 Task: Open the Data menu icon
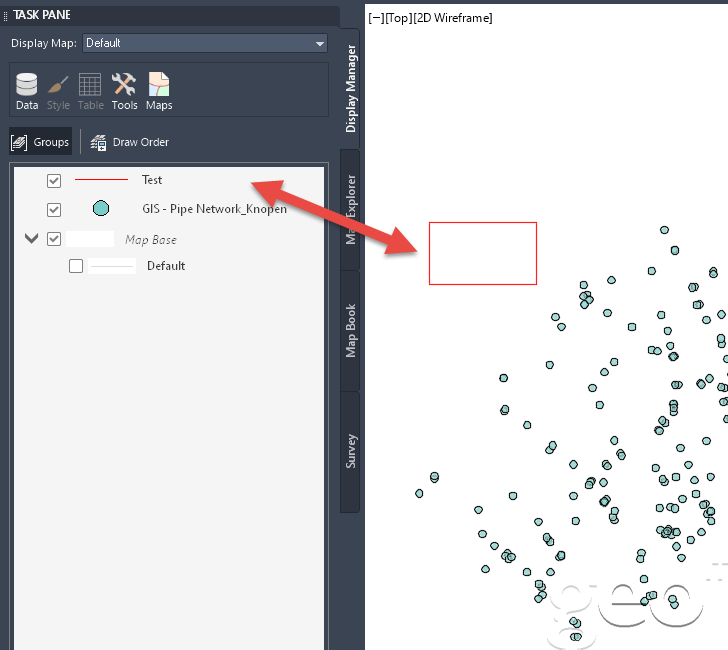point(26,91)
